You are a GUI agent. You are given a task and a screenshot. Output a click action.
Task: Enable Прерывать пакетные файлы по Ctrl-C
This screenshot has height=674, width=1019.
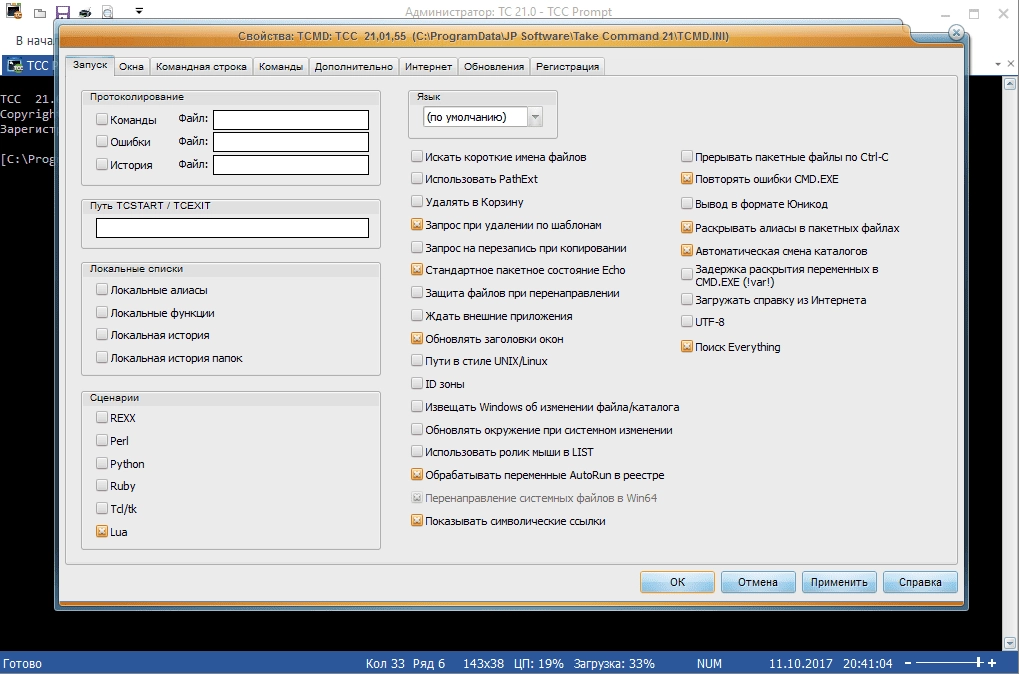point(687,157)
